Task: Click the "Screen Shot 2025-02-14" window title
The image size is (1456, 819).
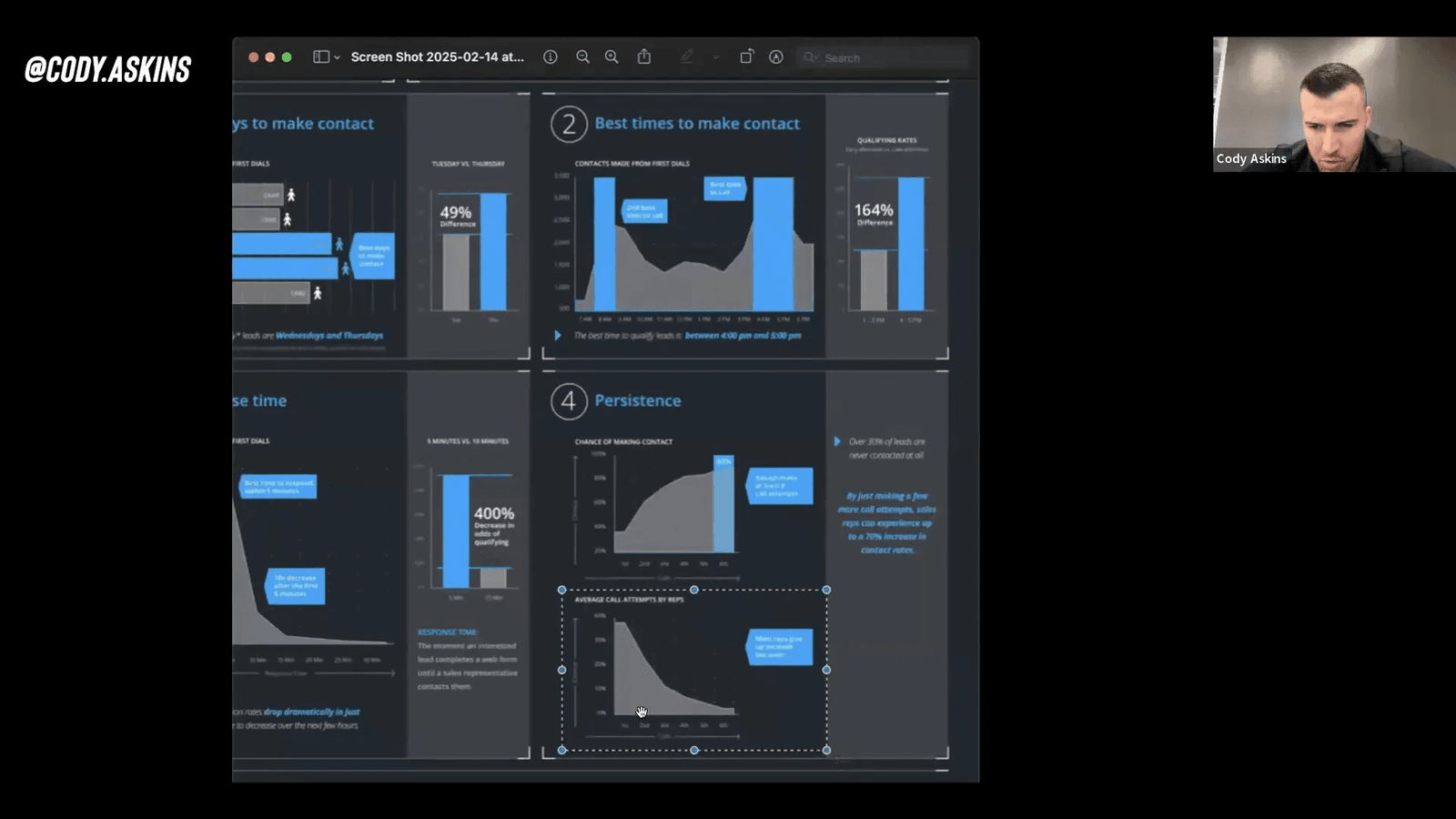Action: [x=437, y=57]
